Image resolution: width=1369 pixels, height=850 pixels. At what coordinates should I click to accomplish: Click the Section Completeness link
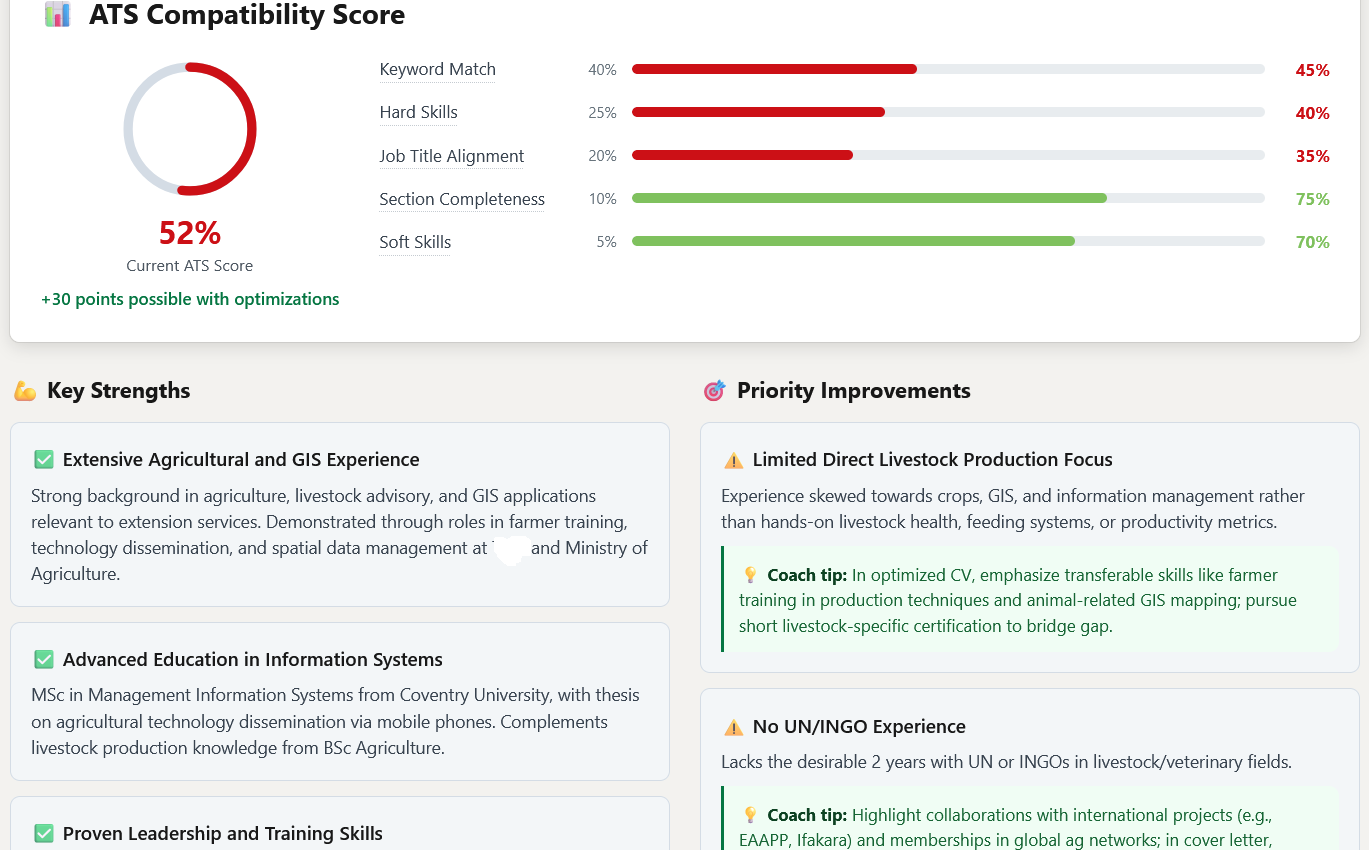tap(461, 199)
